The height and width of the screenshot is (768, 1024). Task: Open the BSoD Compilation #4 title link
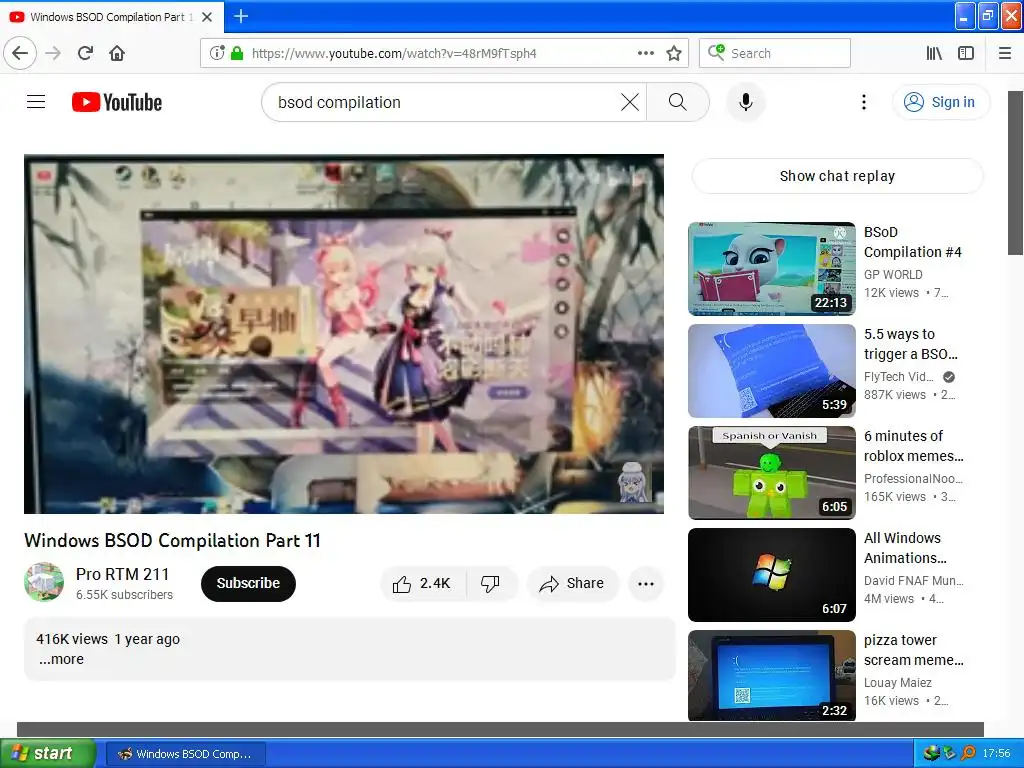pos(912,242)
